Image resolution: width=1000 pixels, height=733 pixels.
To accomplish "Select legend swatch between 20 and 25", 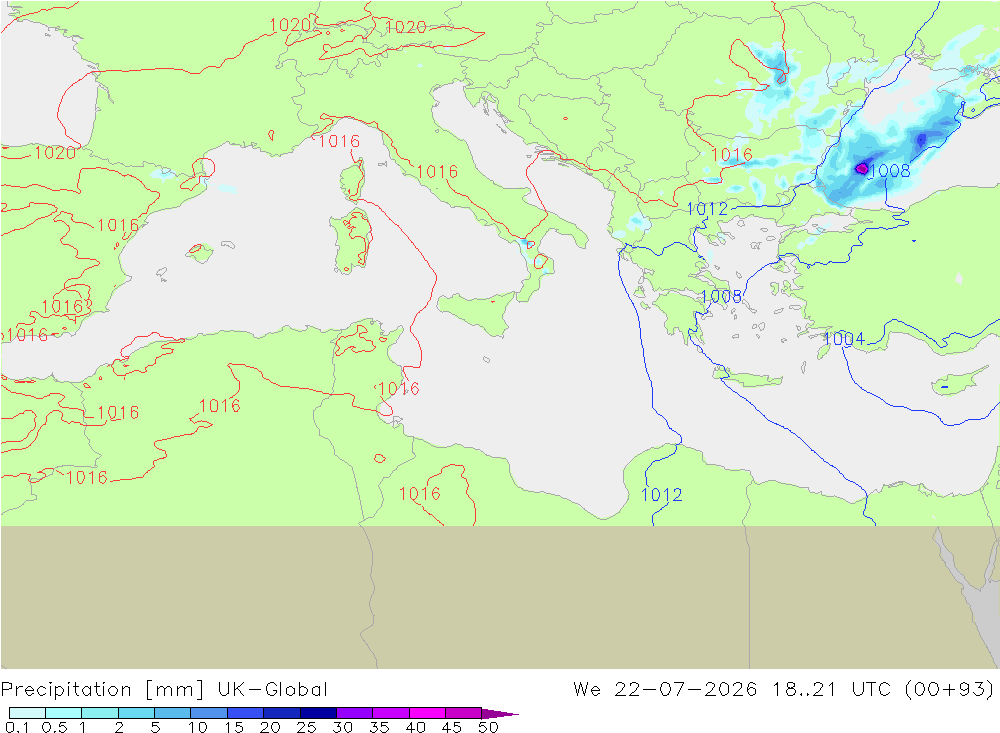I will pos(282,713).
